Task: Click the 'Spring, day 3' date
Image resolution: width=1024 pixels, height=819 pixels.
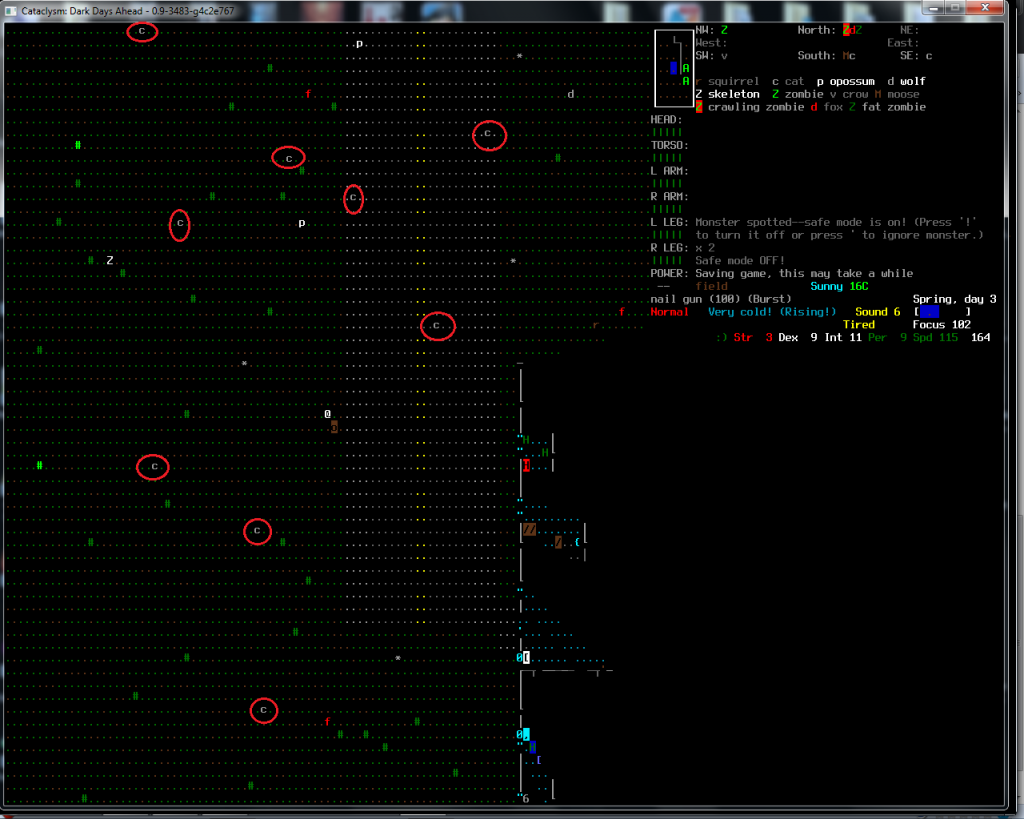Action: pyautogui.click(x=955, y=299)
